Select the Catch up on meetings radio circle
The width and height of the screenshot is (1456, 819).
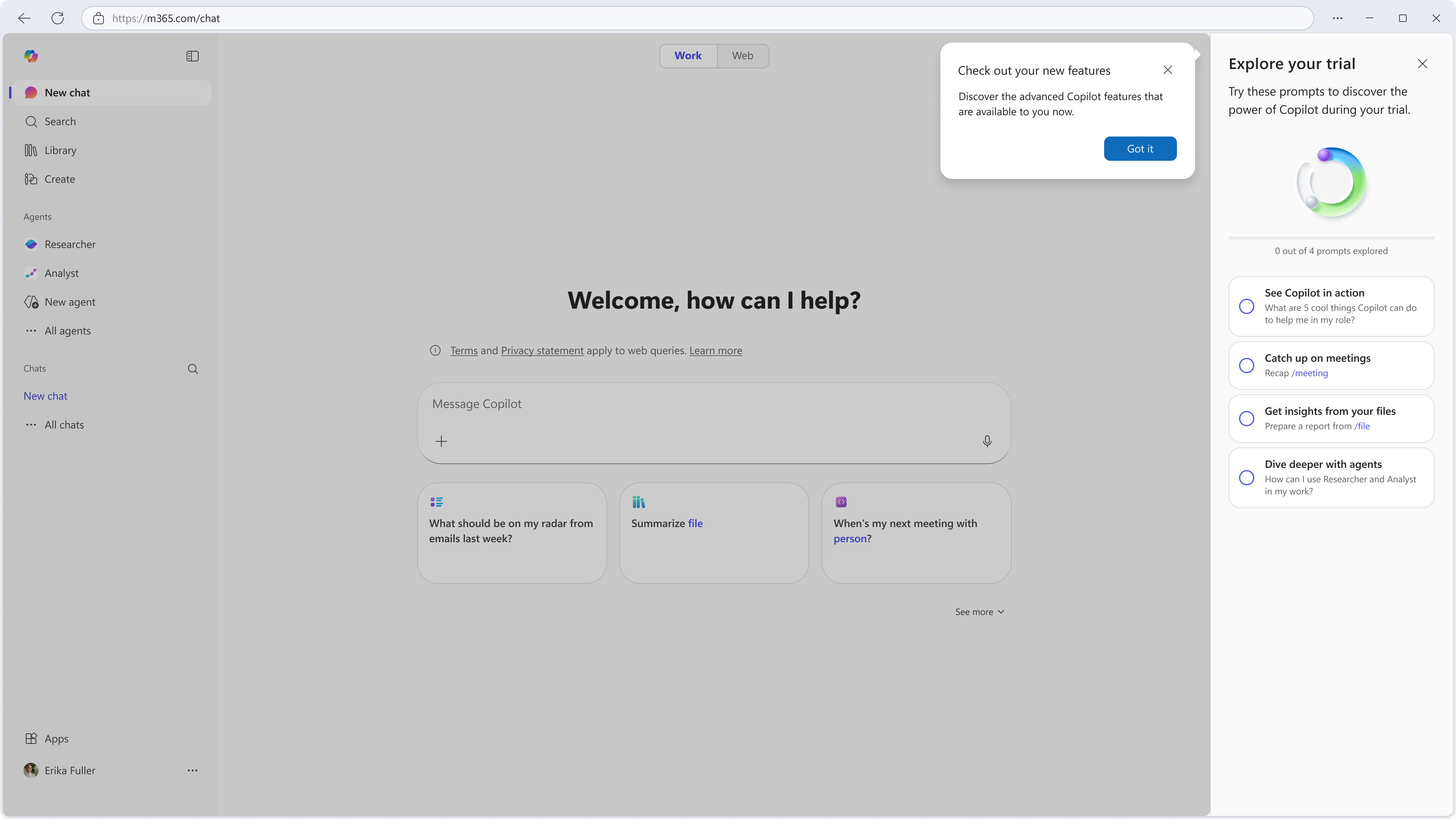click(x=1246, y=365)
